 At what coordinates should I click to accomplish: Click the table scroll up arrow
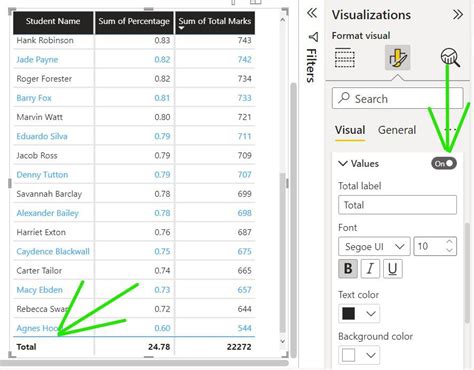point(283,20)
